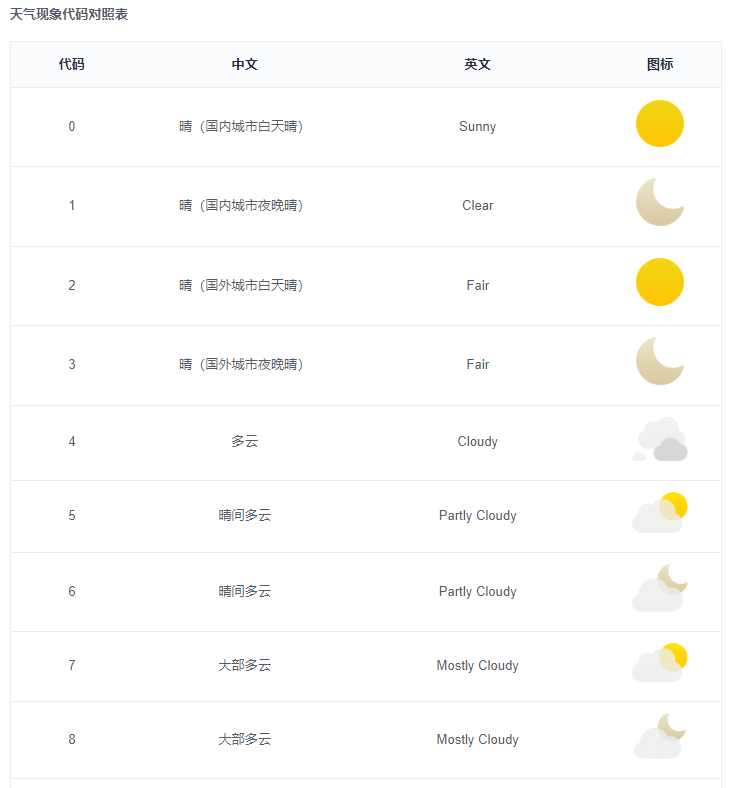This screenshot has height=788, width=735.
Task: Click the 英文 column header
Action: [x=477, y=64]
